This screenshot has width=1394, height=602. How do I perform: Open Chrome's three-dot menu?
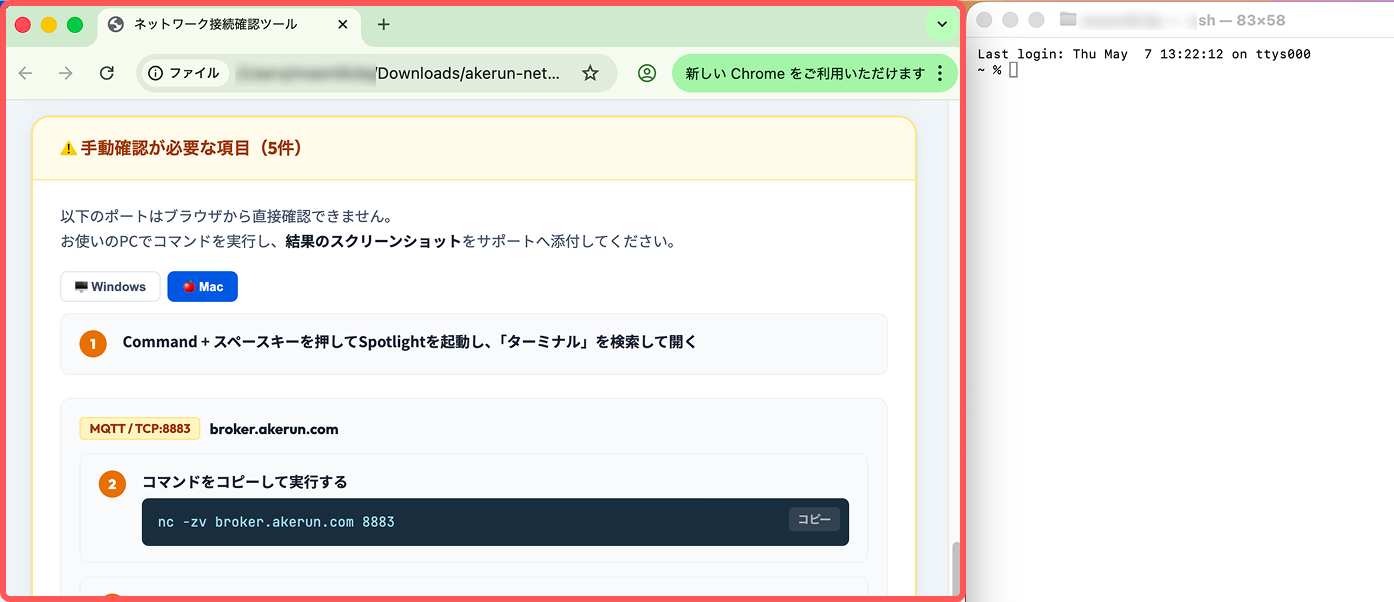click(939, 73)
